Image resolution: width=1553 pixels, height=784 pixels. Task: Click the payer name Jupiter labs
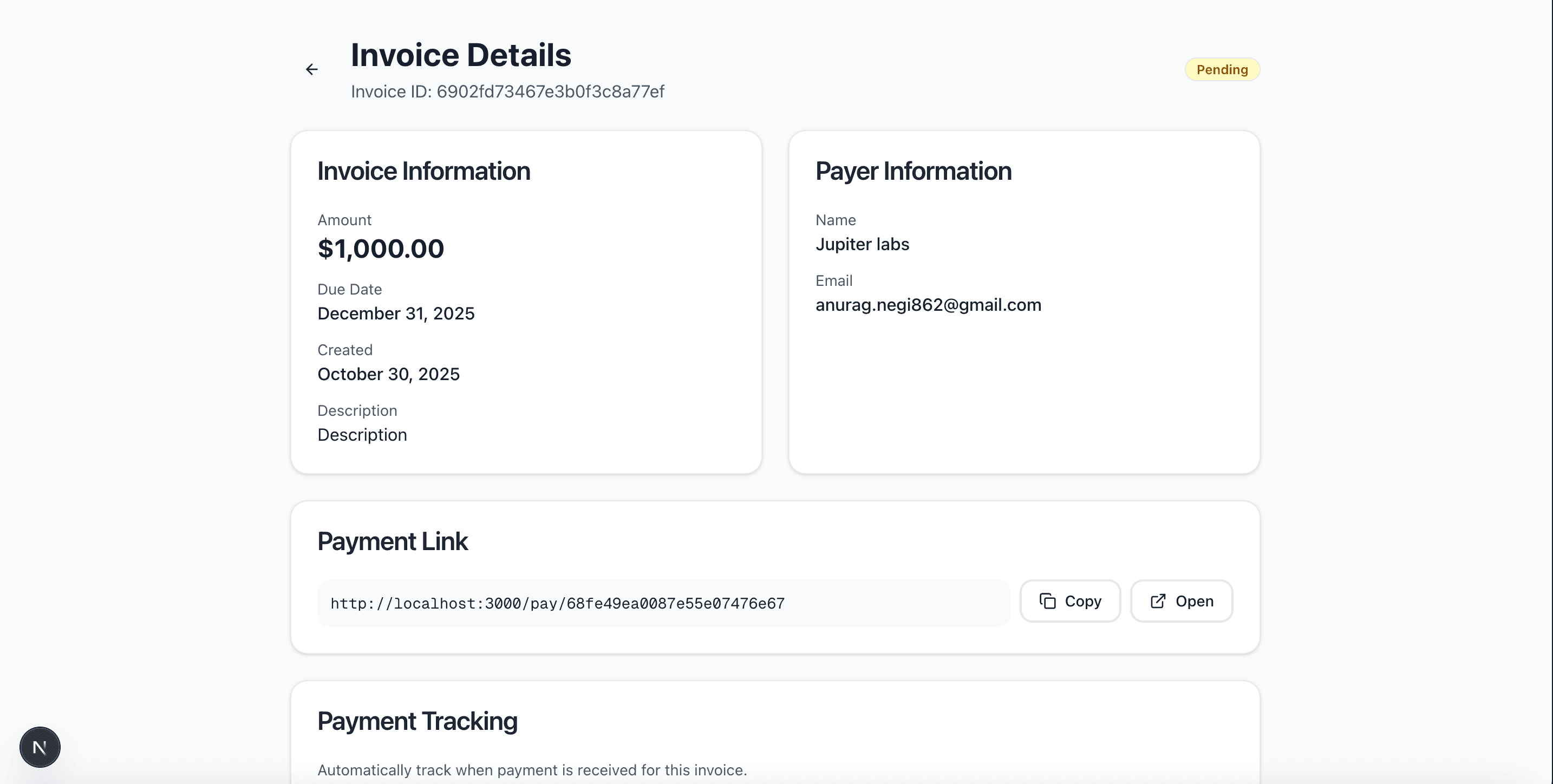click(x=863, y=244)
